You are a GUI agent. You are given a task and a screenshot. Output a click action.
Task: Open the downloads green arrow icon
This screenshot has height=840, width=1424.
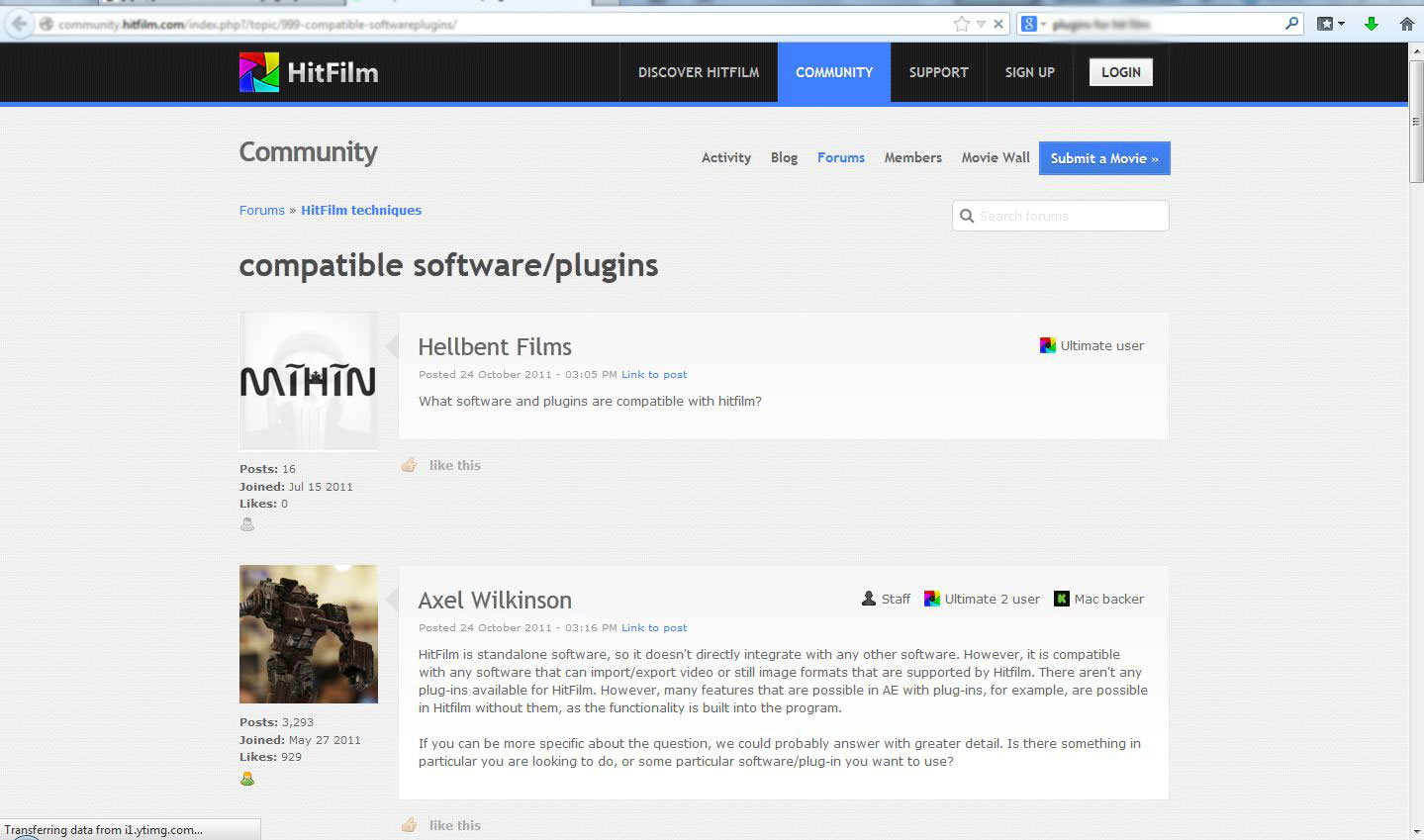coord(1372,24)
